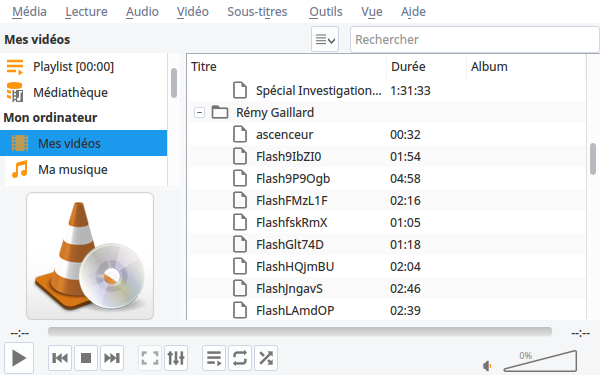
Task: Click file icon next to FlashfskRmX
Action: click(240, 223)
